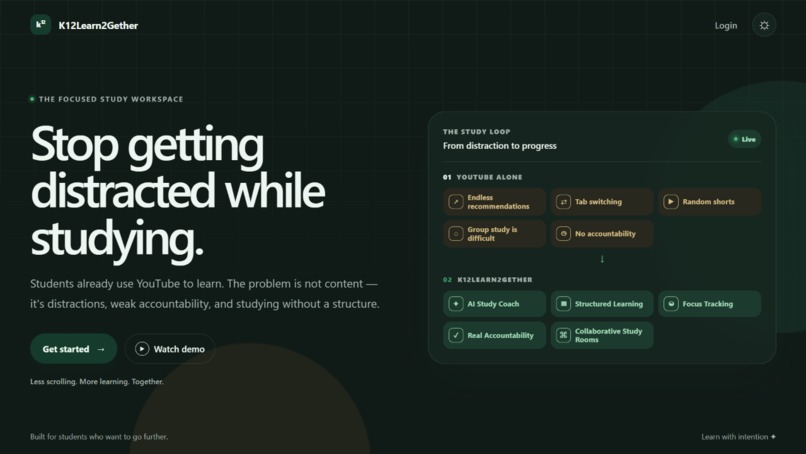This screenshot has width=806, height=454.
Task: Click the Watch demo button
Action: pyautogui.click(x=170, y=349)
